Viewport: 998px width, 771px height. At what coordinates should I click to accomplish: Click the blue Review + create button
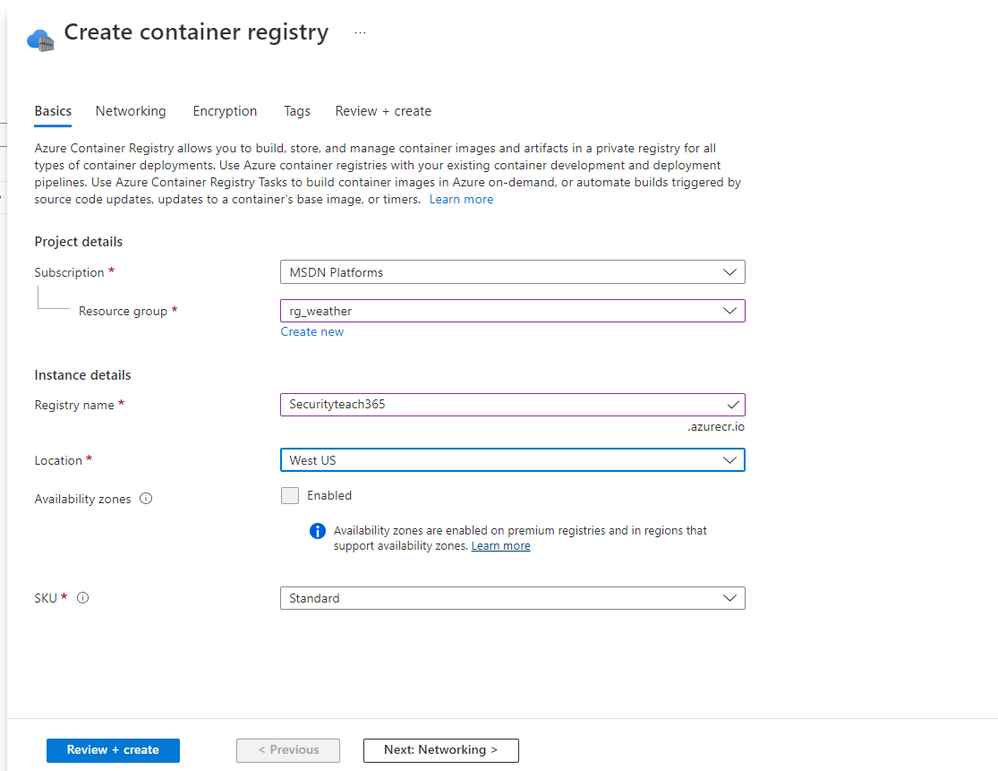click(x=113, y=750)
